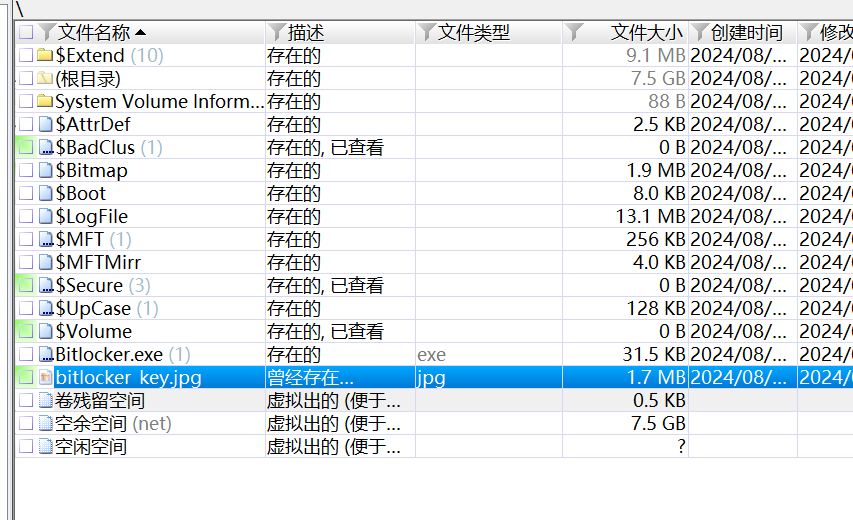Click the $Extend folder icon
This screenshot has height=520, width=853.
pyautogui.click(x=45, y=55)
